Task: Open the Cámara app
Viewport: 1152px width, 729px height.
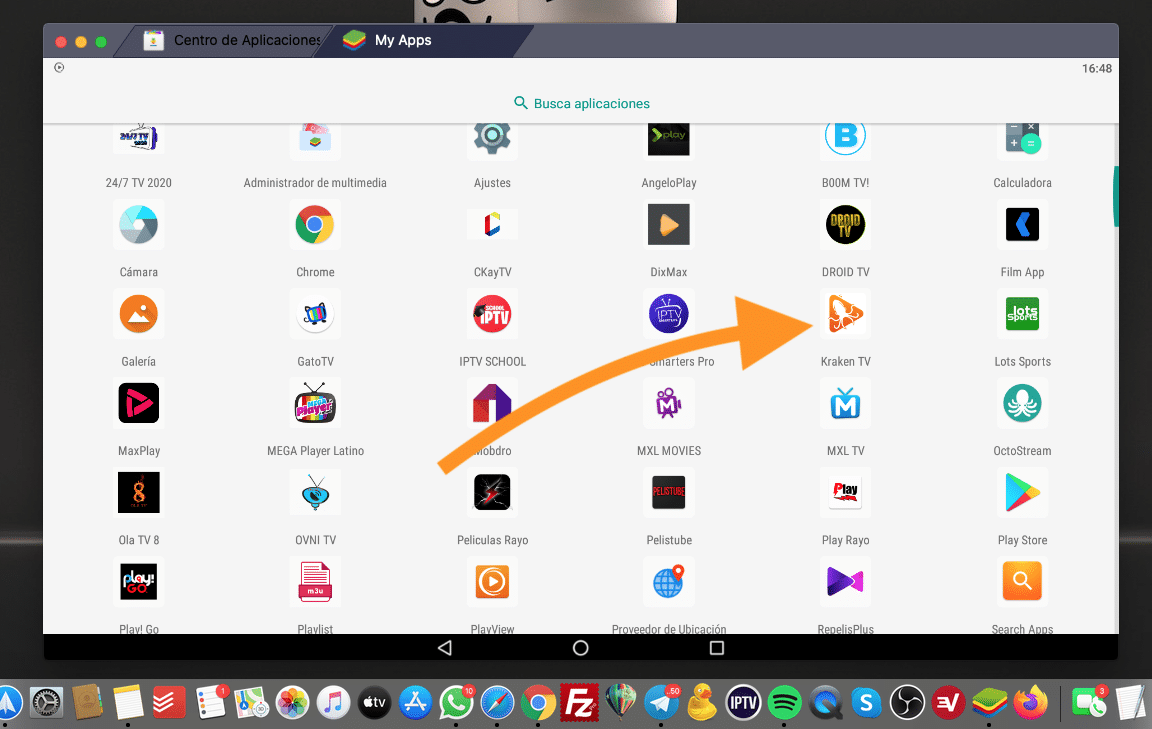Action: pos(138,225)
